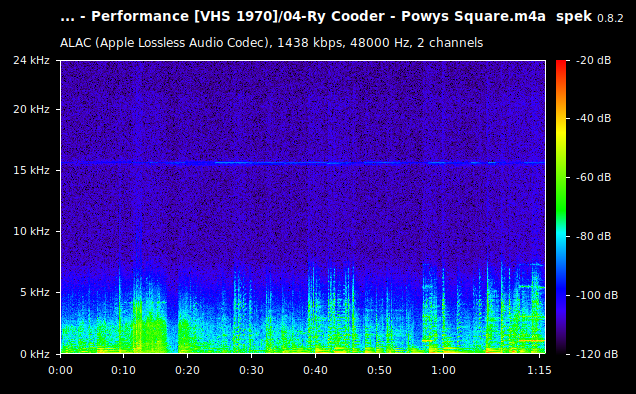Click the 0:40 time axis label
This screenshot has height=394, width=636.
click(316, 370)
